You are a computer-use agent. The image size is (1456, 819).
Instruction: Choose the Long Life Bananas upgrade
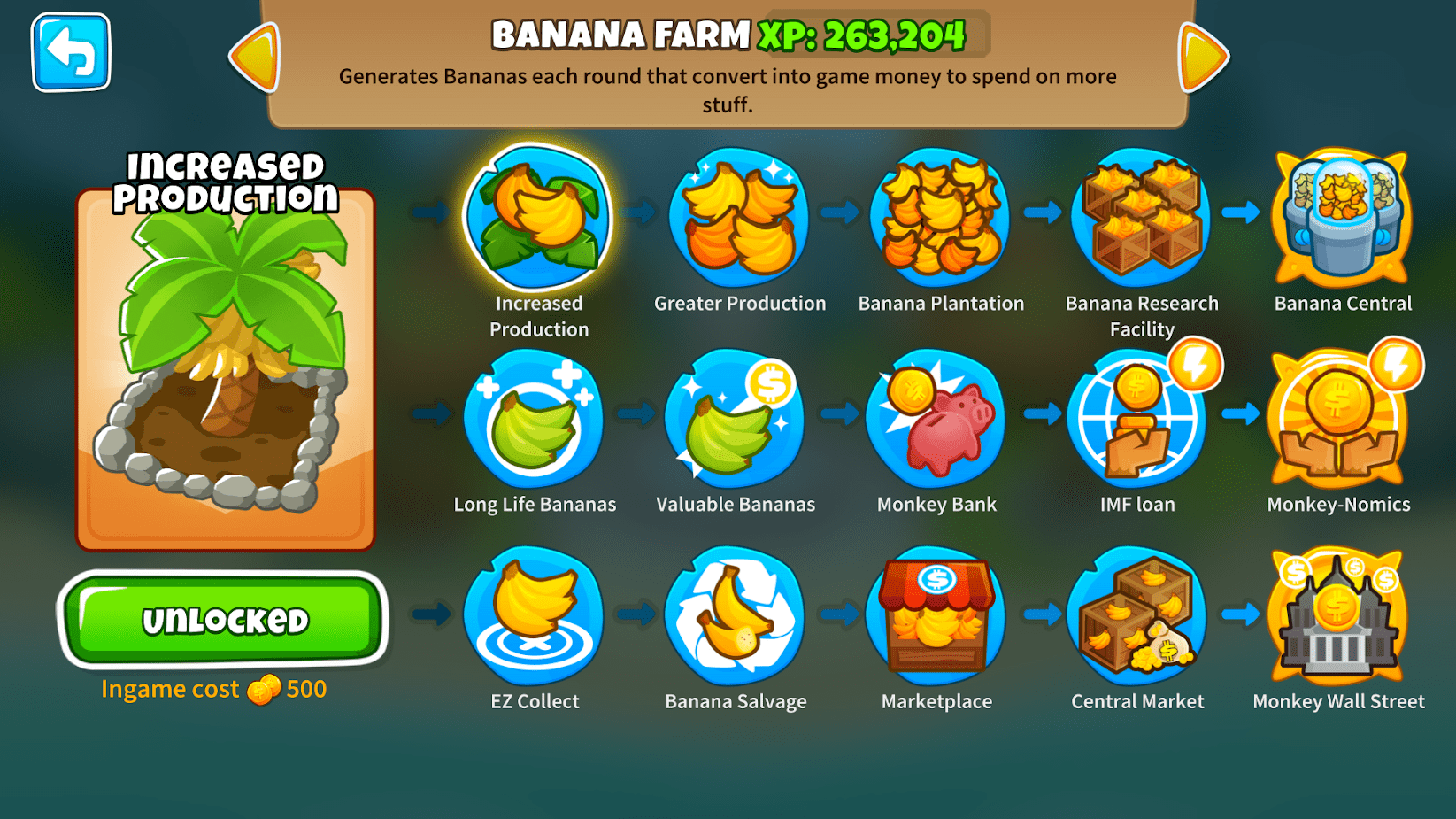(x=534, y=419)
